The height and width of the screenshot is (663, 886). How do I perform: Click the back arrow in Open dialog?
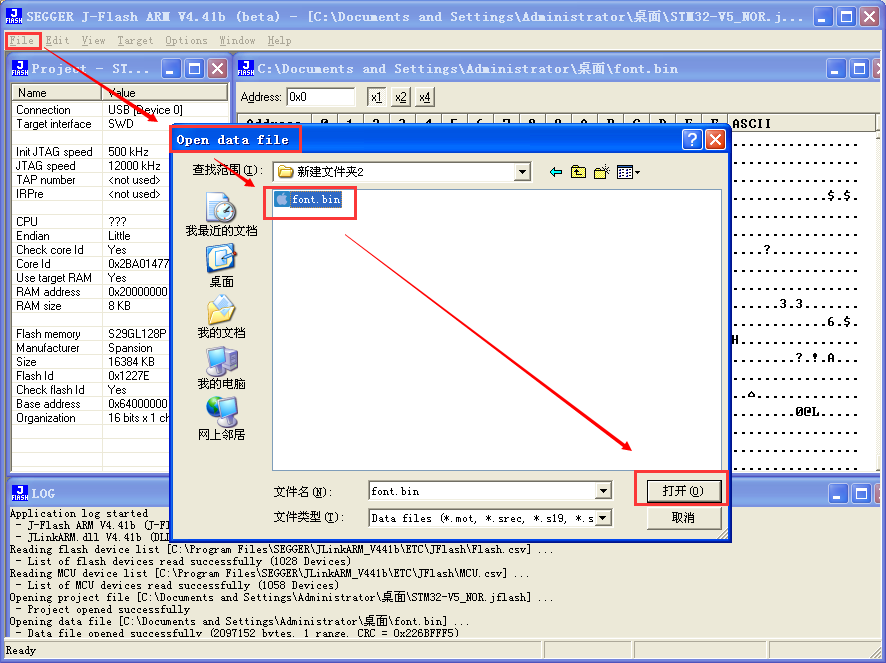tap(556, 172)
